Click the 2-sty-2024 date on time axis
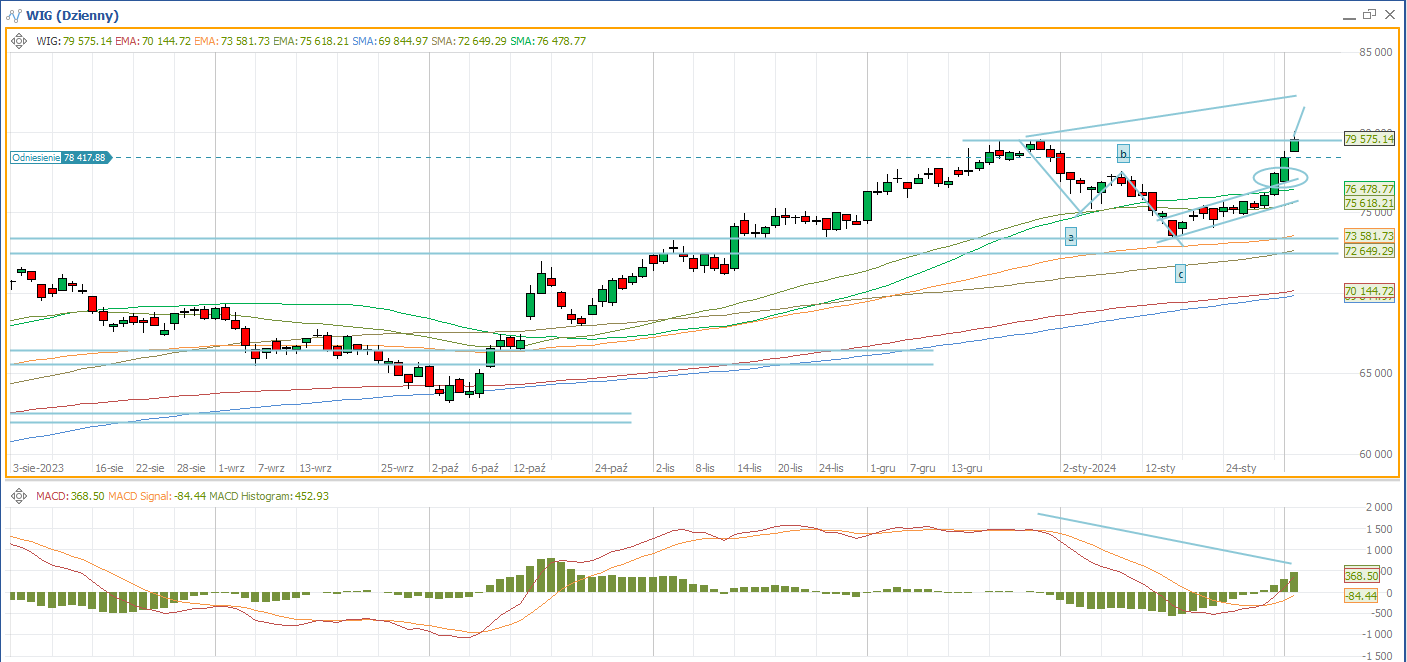The width and height of the screenshot is (1407, 662). pos(1089,468)
